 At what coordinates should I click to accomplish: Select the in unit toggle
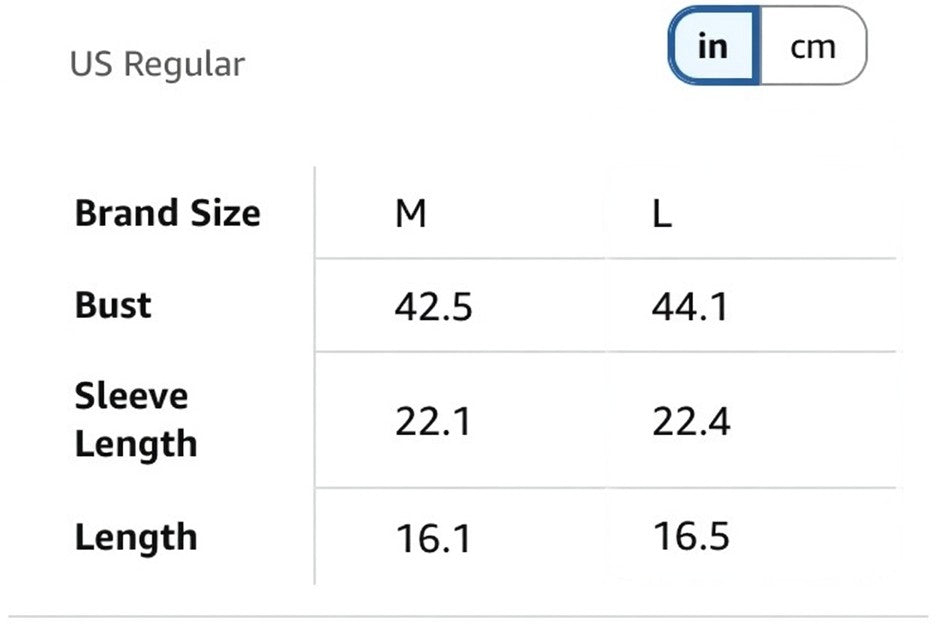click(713, 46)
